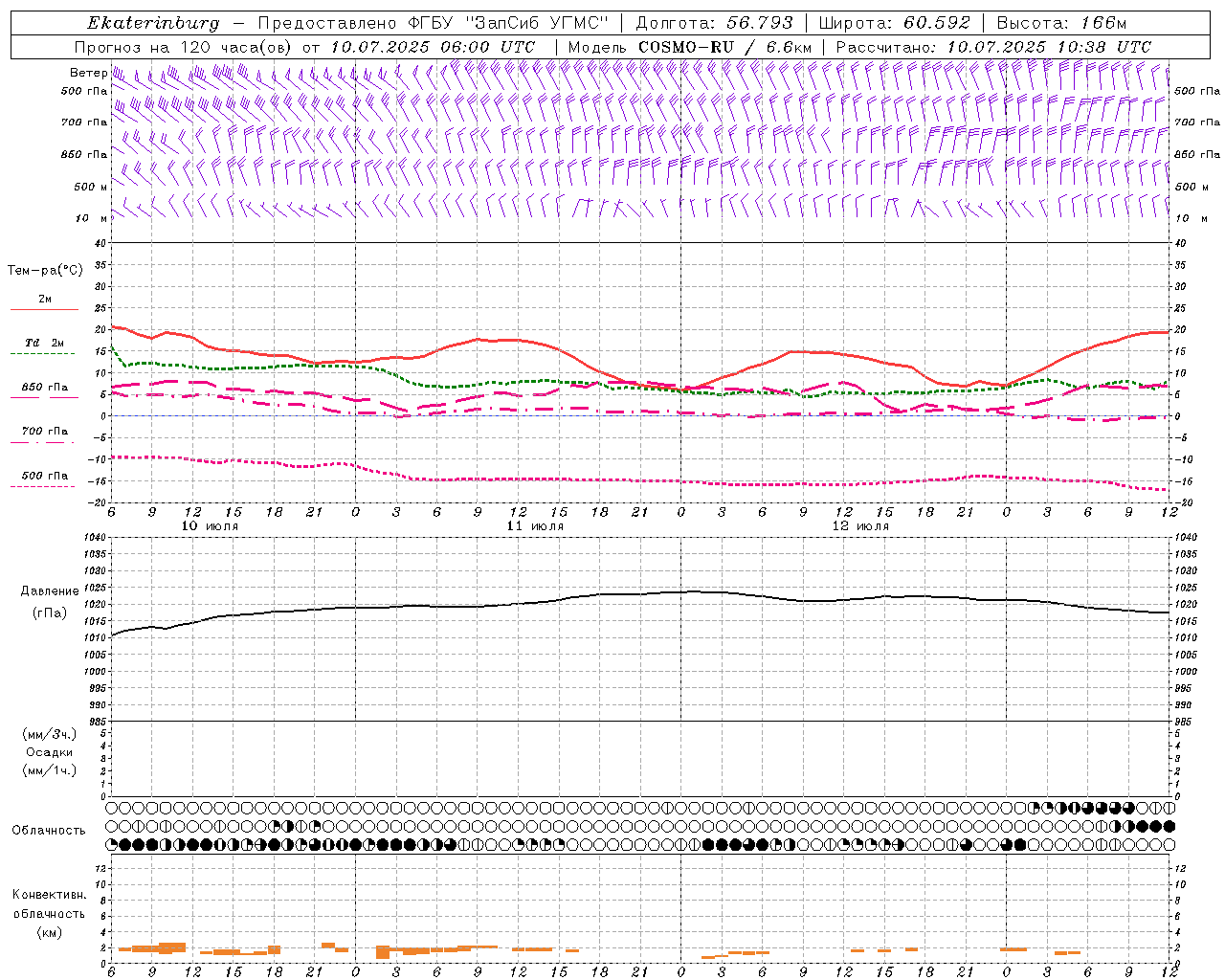Viewport: 1225px width, 980px height.
Task: Select the Высота: 166м elevation text
Action: [1062, 23]
